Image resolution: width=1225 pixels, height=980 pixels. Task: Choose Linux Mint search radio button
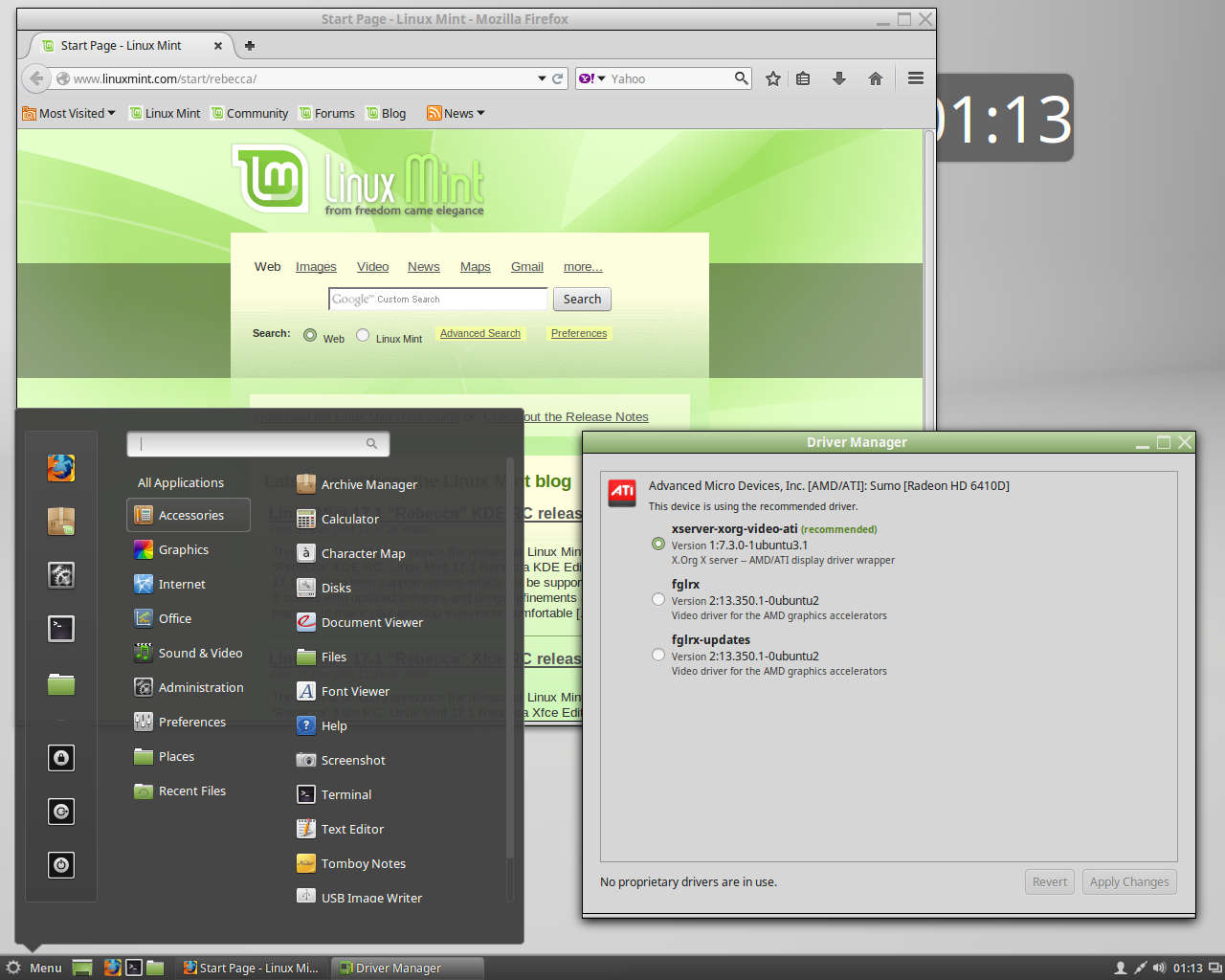click(x=363, y=335)
